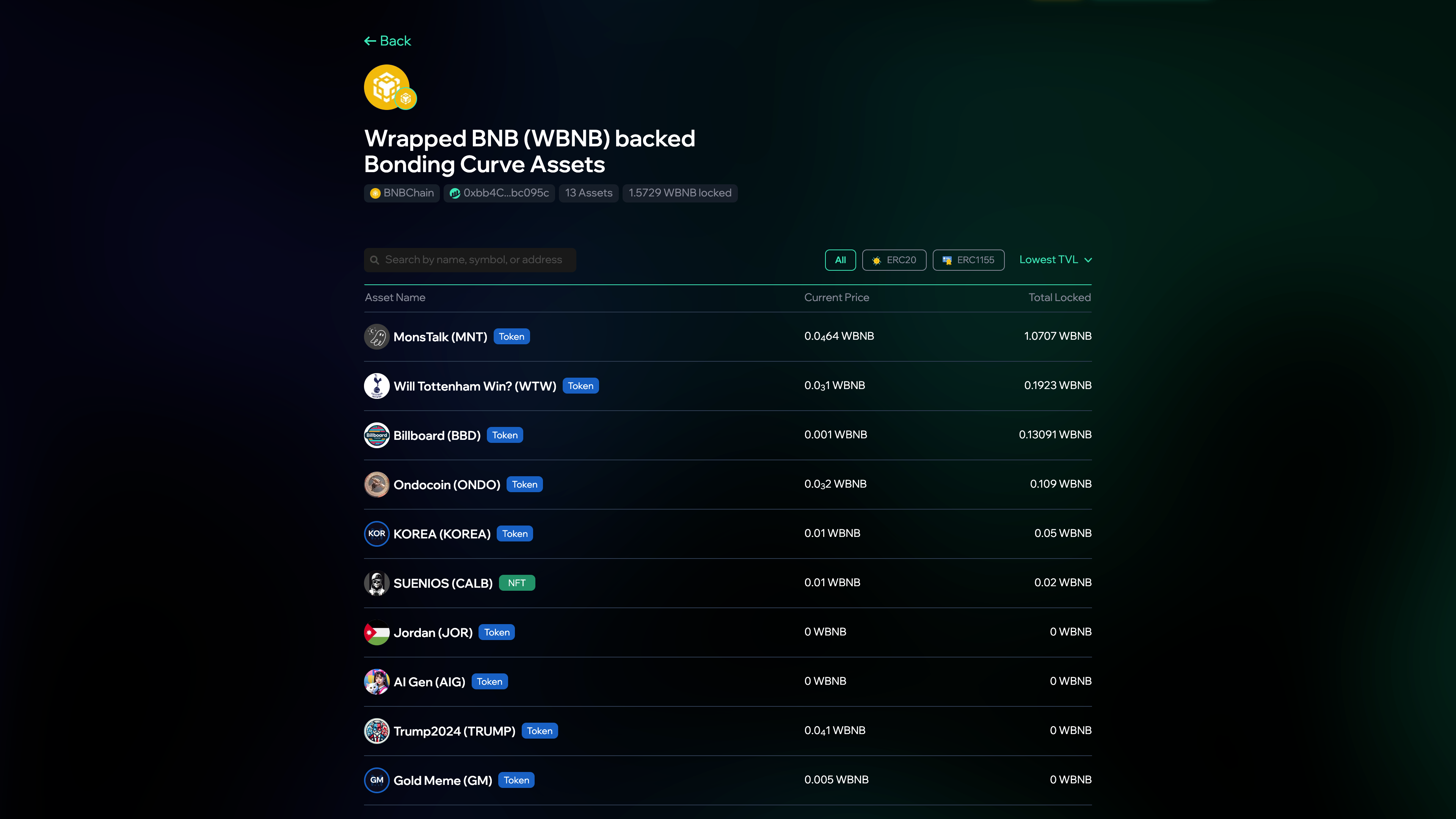1456x819 pixels.
Task: Click the MonsTalk (MNT) token logo
Action: click(x=377, y=336)
